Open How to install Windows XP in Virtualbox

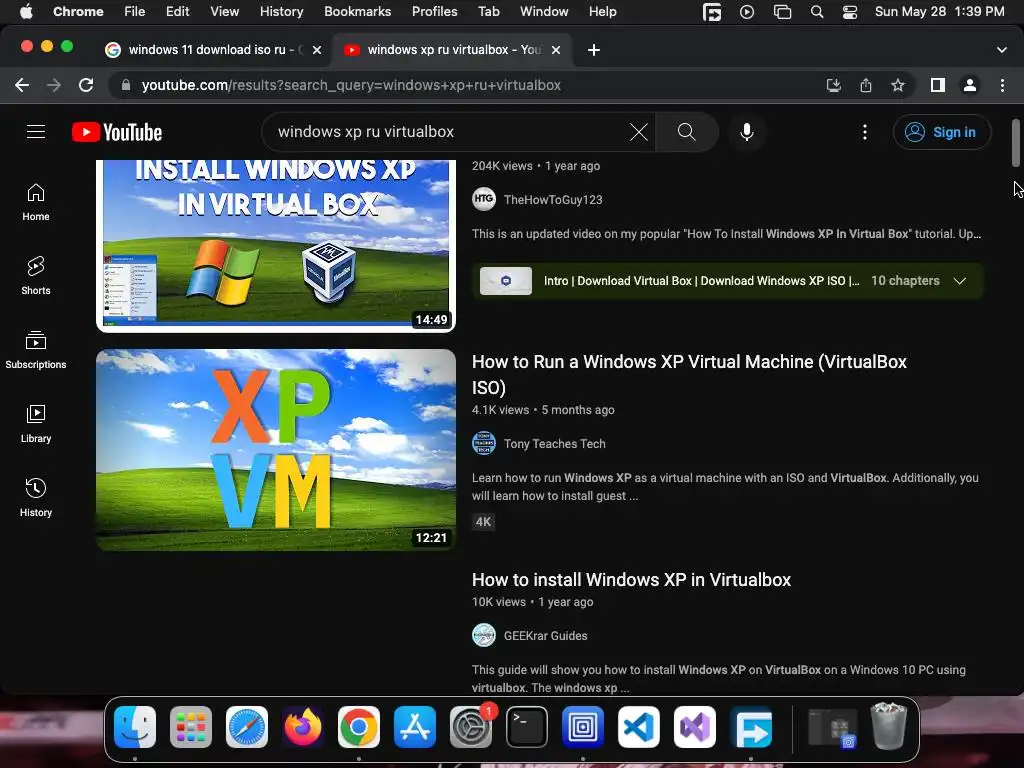[631, 579]
